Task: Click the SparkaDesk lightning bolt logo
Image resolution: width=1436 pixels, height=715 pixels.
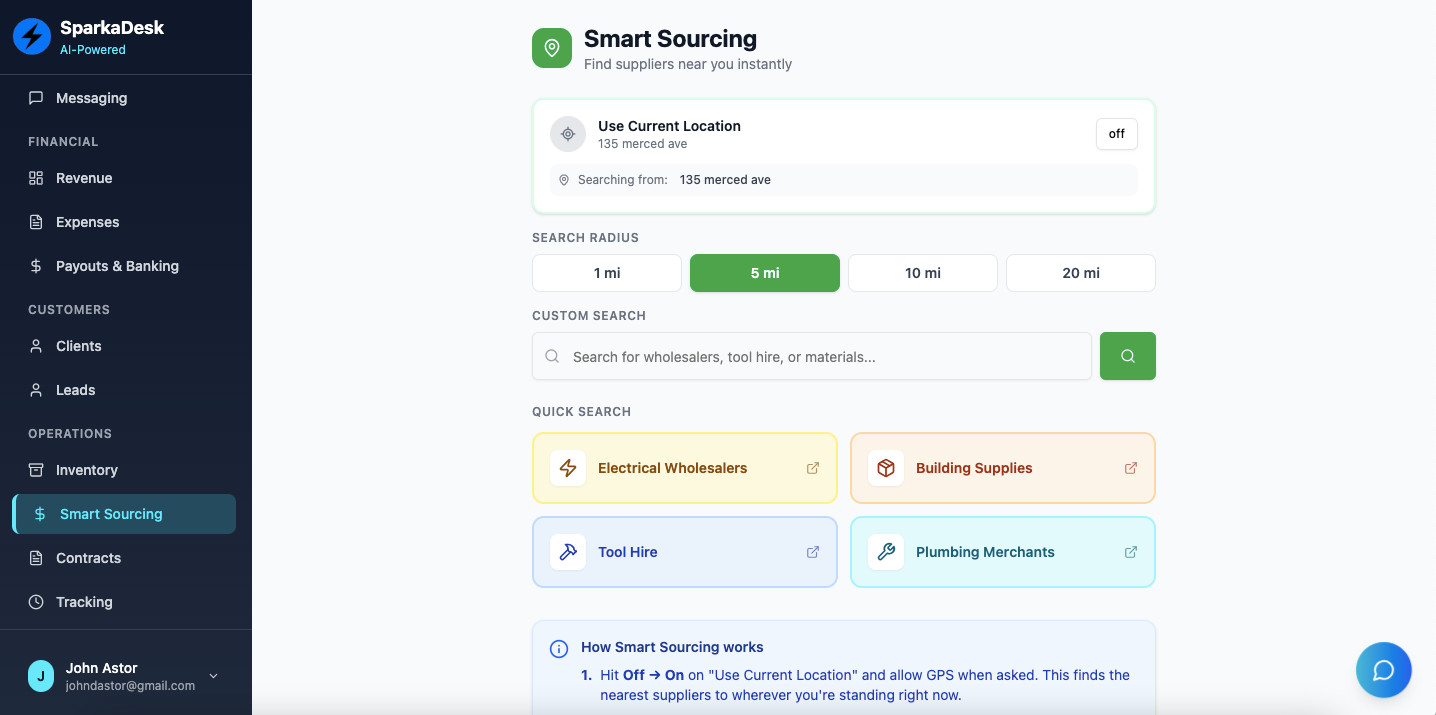Action: [32, 37]
